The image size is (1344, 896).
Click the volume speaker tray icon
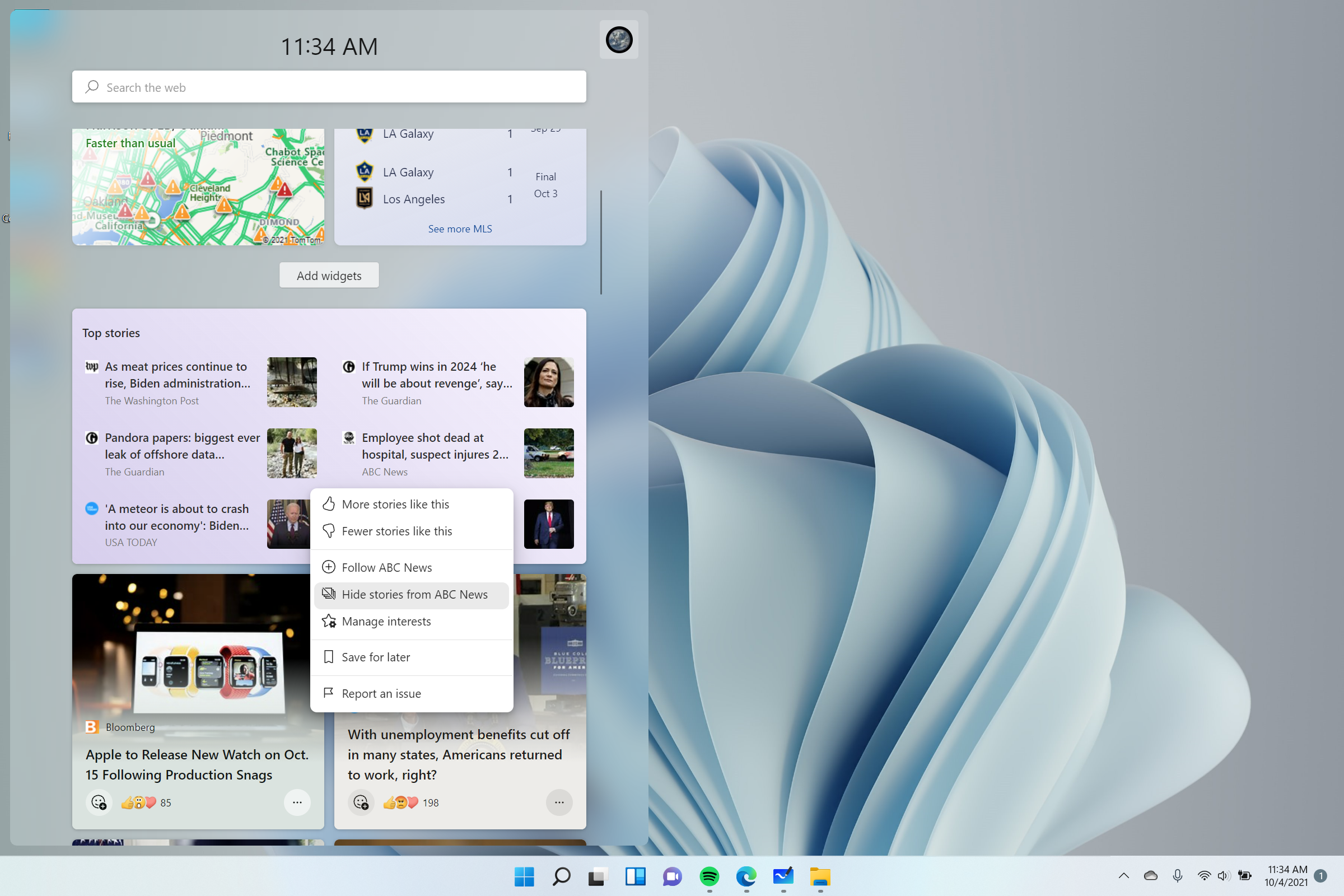point(1224,875)
